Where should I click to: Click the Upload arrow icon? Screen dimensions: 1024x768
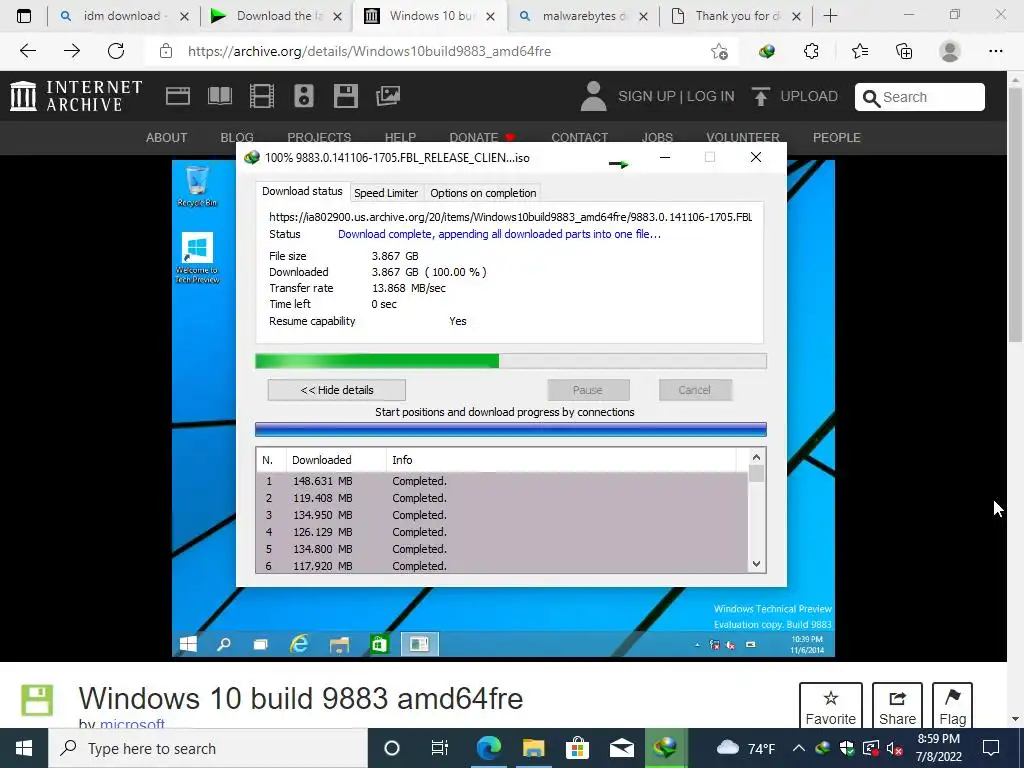coord(761,96)
